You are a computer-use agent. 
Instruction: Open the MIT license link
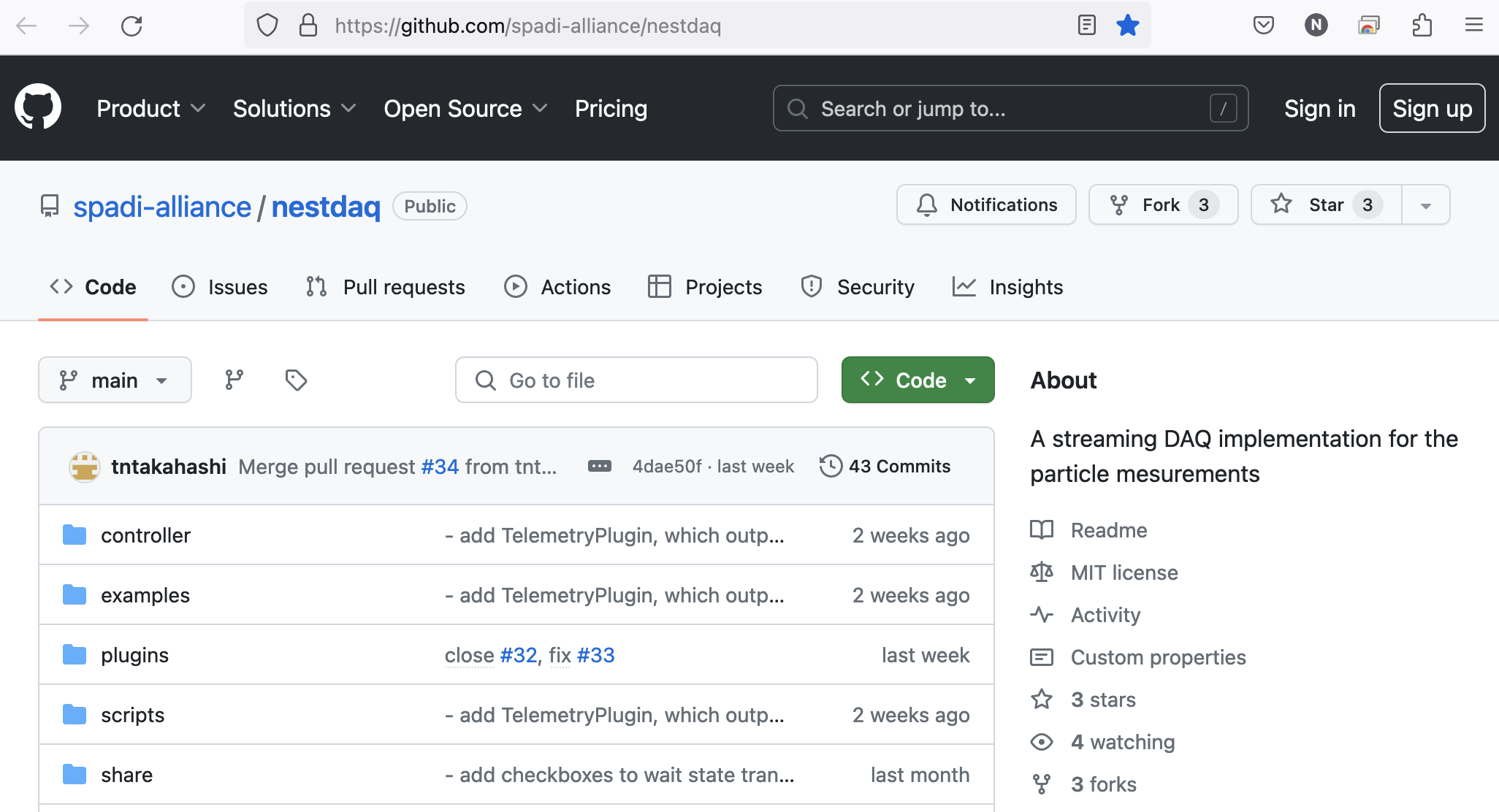click(x=1124, y=572)
